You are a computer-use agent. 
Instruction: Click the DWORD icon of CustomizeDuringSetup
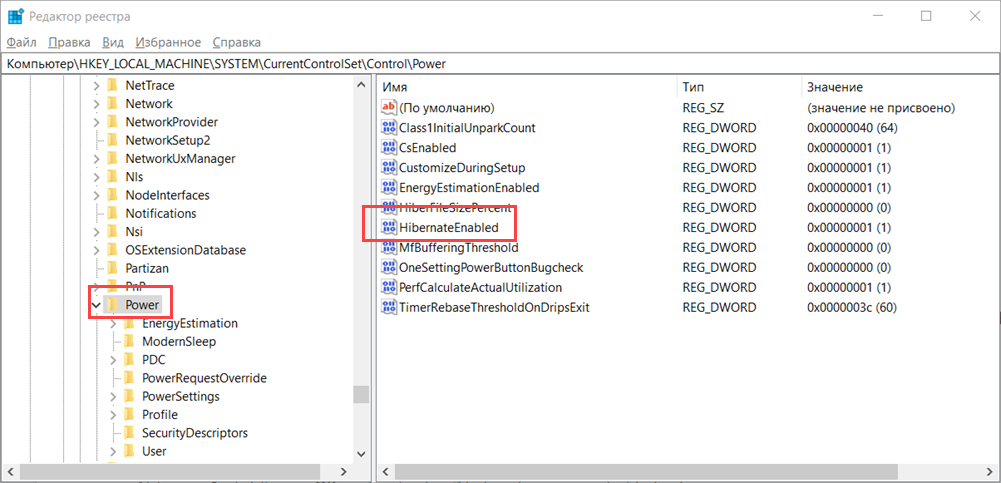point(389,168)
